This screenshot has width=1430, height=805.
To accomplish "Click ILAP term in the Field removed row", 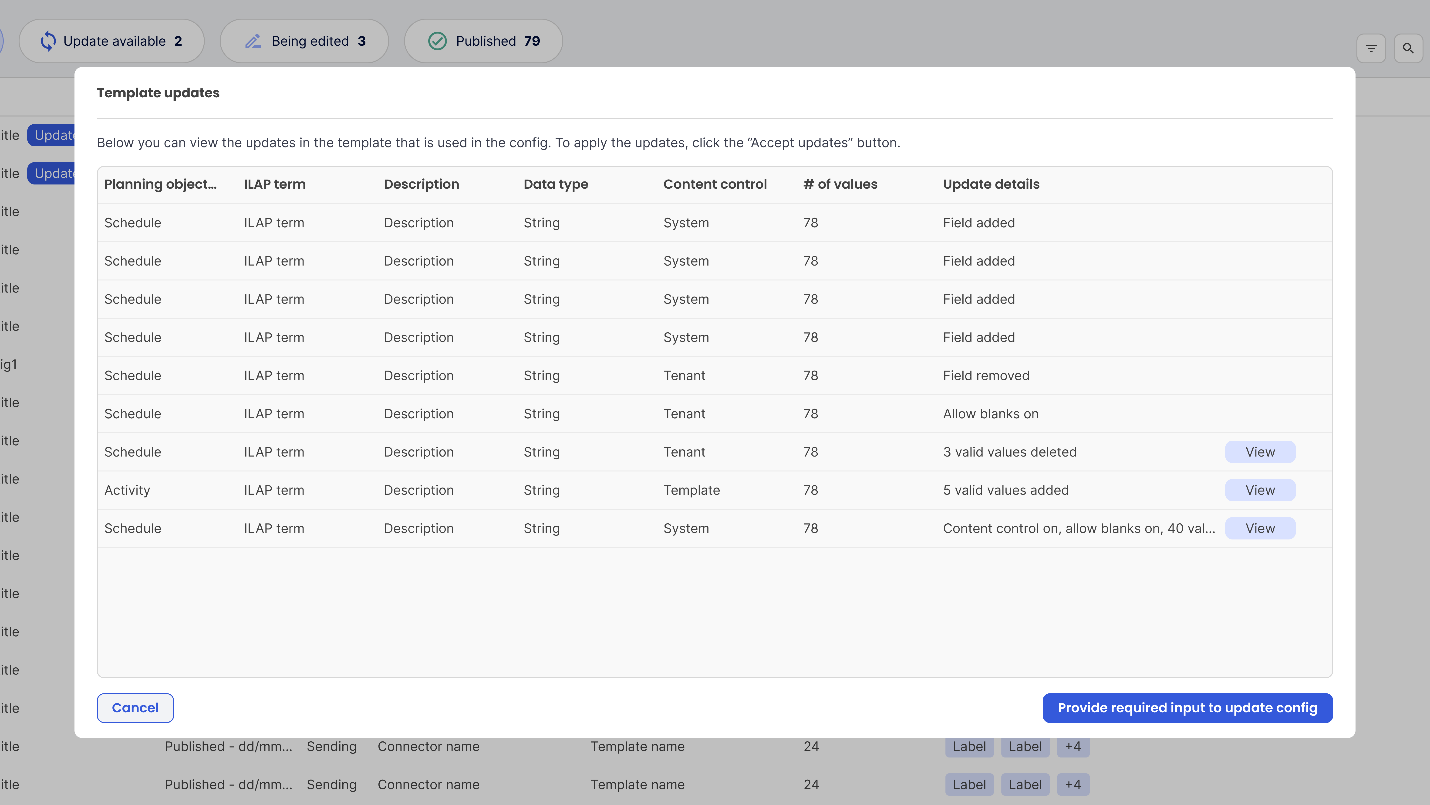I will tap(274, 376).
